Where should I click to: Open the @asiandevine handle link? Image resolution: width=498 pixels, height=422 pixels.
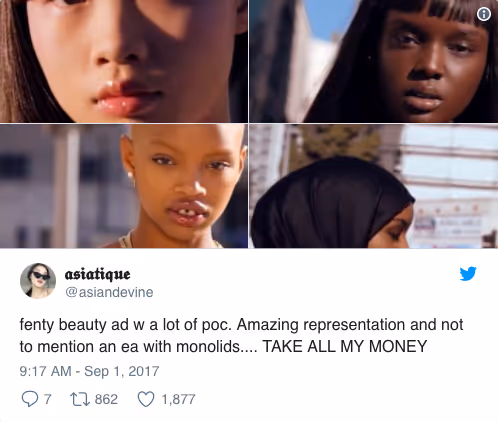pos(109,292)
